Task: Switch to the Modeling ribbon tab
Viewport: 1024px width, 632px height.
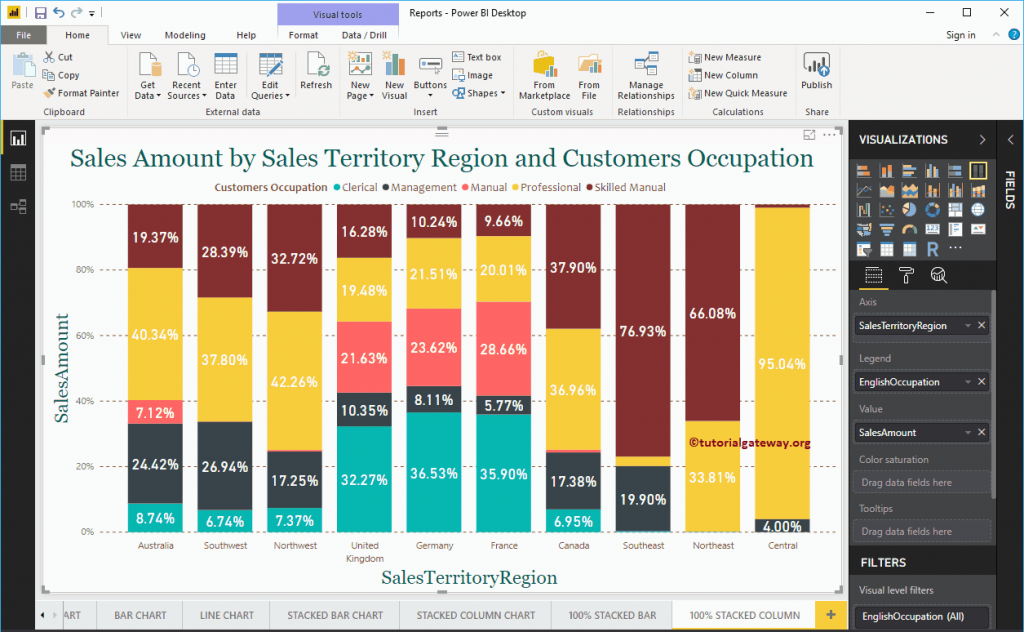Action: [184, 34]
